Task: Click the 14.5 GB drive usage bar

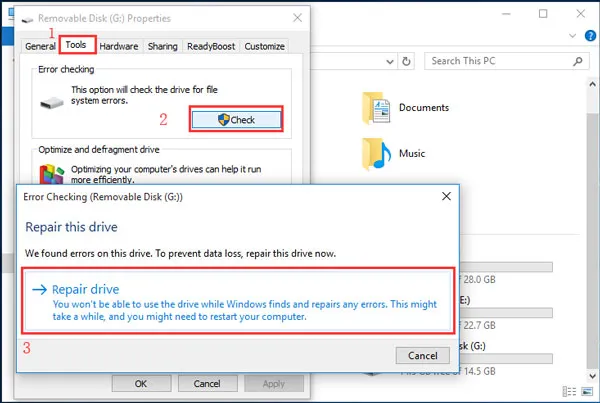Action: (507, 359)
